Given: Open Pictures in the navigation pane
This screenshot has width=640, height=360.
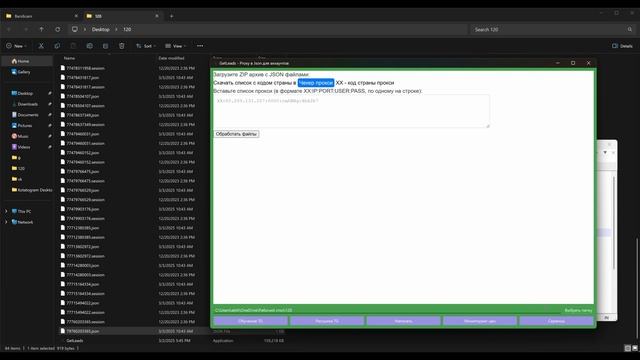Looking at the screenshot, I should 22,125.
